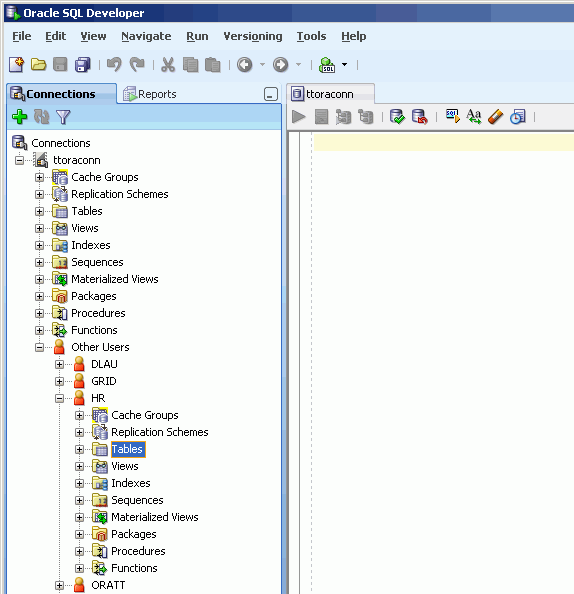Expand the GRID user node
The width and height of the screenshot is (574, 594).
click(x=59, y=381)
